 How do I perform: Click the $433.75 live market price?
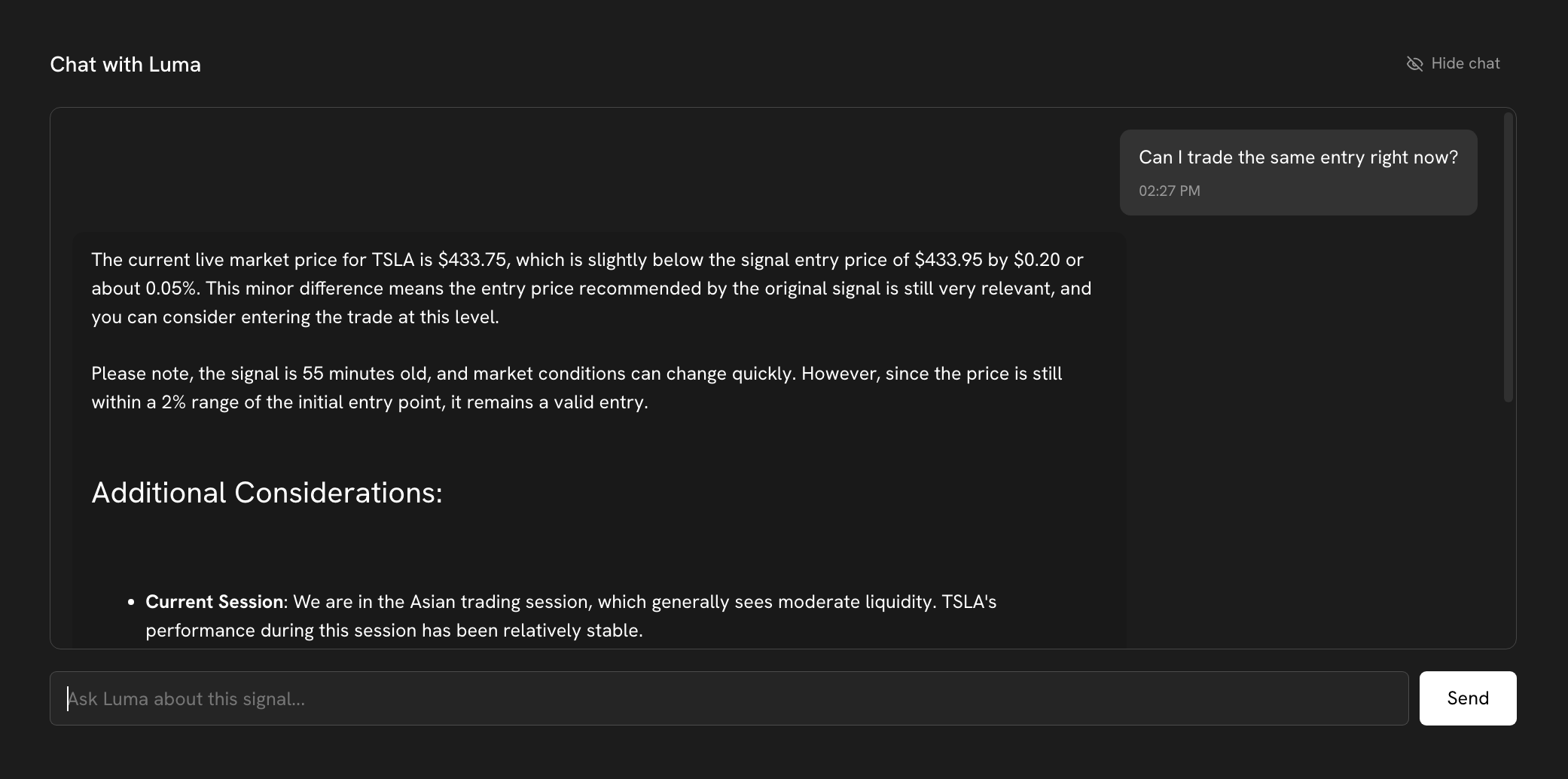[x=472, y=260]
